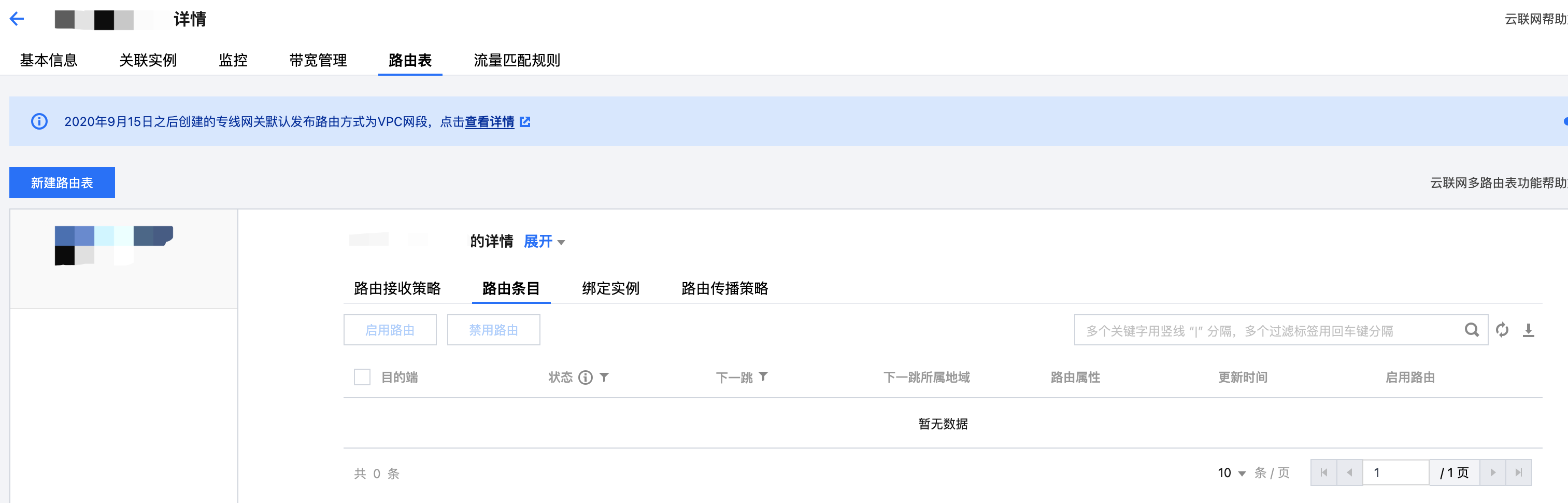Click the search magnifier icon
Viewport: 1568px width, 503px height.
pyautogui.click(x=1471, y=330)
